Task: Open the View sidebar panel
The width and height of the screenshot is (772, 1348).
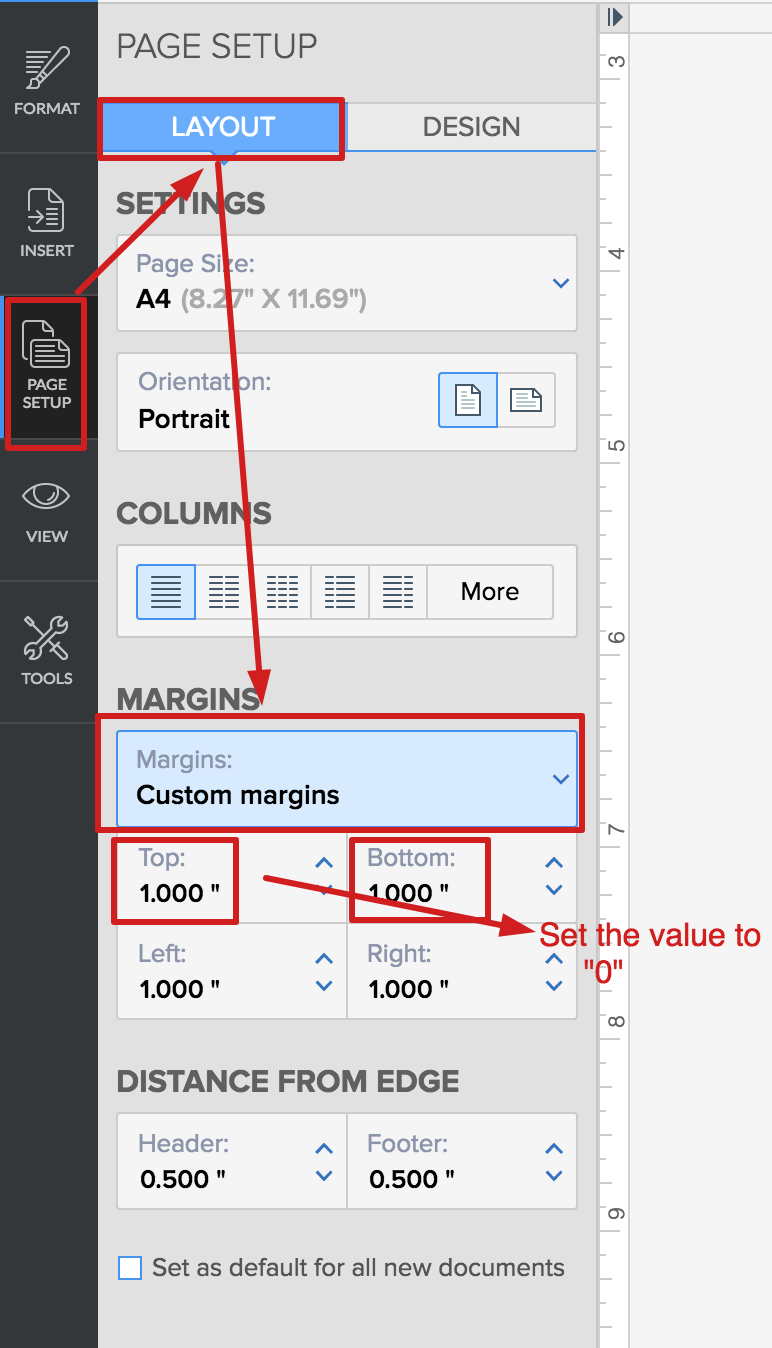Action: coord(47,510)
